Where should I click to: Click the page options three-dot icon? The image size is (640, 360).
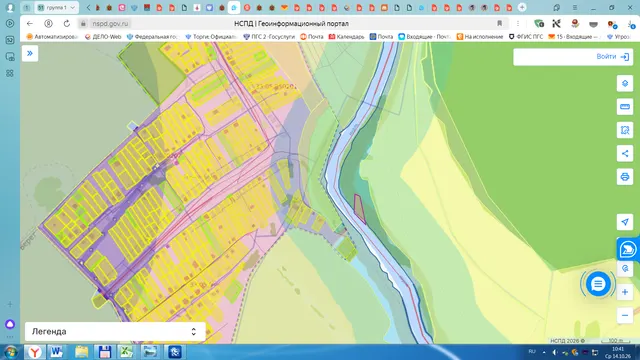(518, 24)
